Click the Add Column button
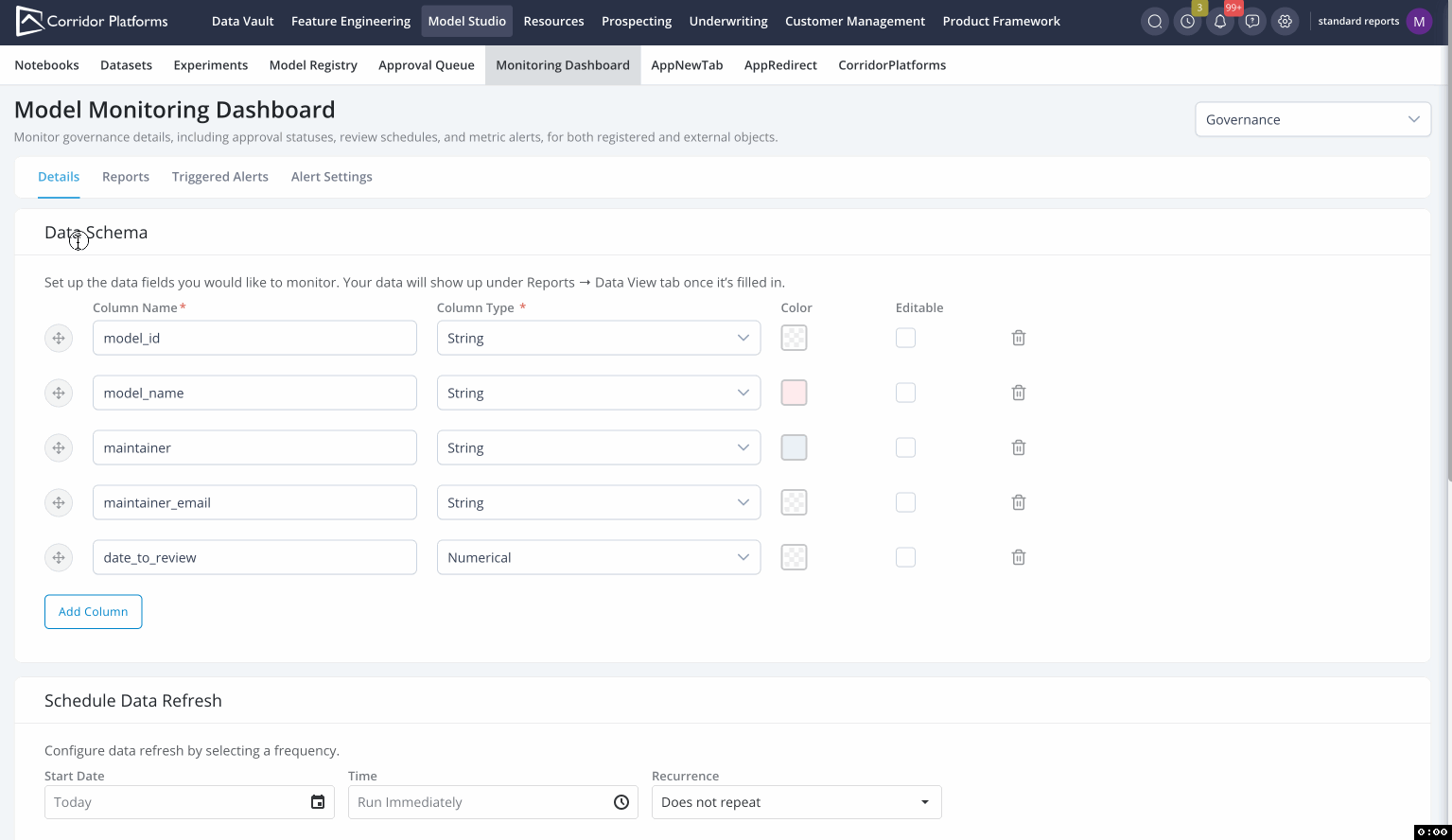This screenshot has width=1452, height=840. click(x=93, y=612)
